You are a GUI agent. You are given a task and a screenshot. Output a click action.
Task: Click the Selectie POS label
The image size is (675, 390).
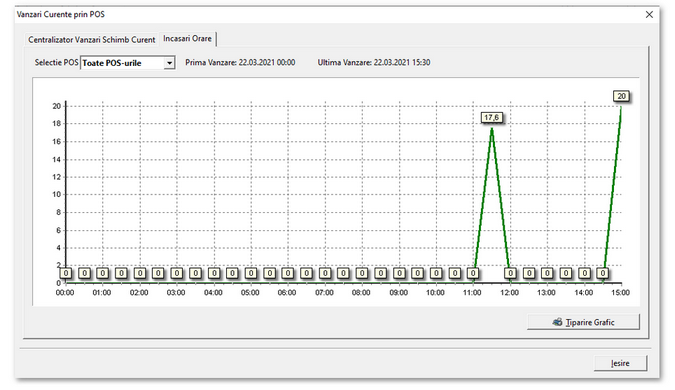(x=56, y=62)
